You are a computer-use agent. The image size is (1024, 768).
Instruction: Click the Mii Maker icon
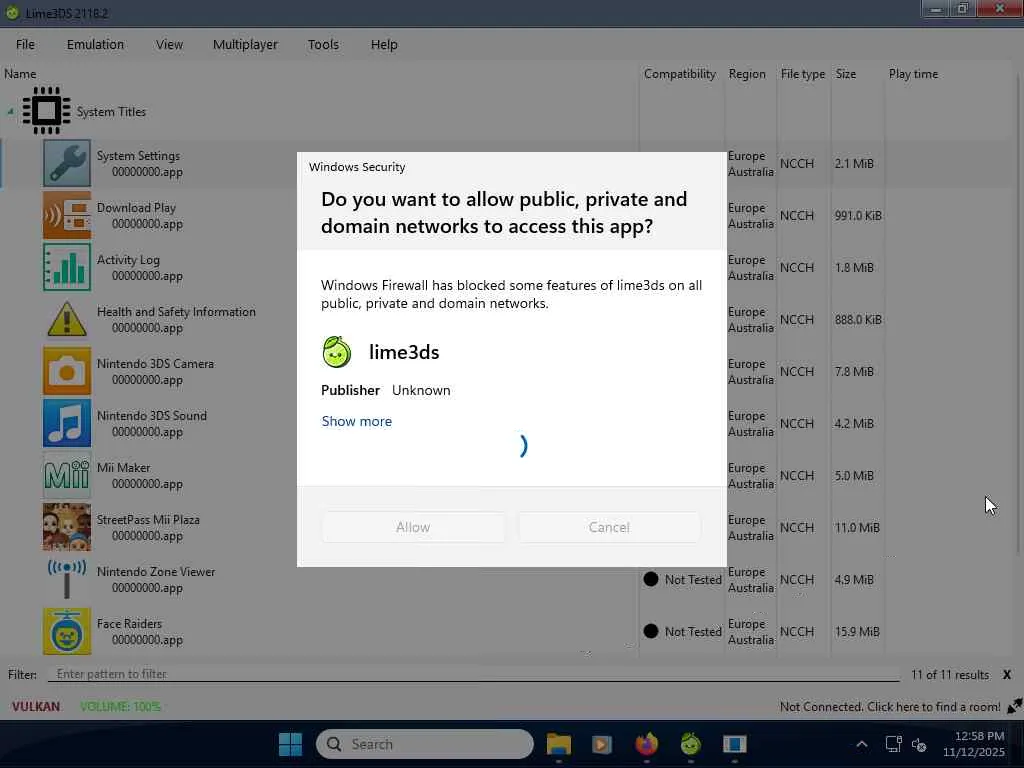(67, 475)
